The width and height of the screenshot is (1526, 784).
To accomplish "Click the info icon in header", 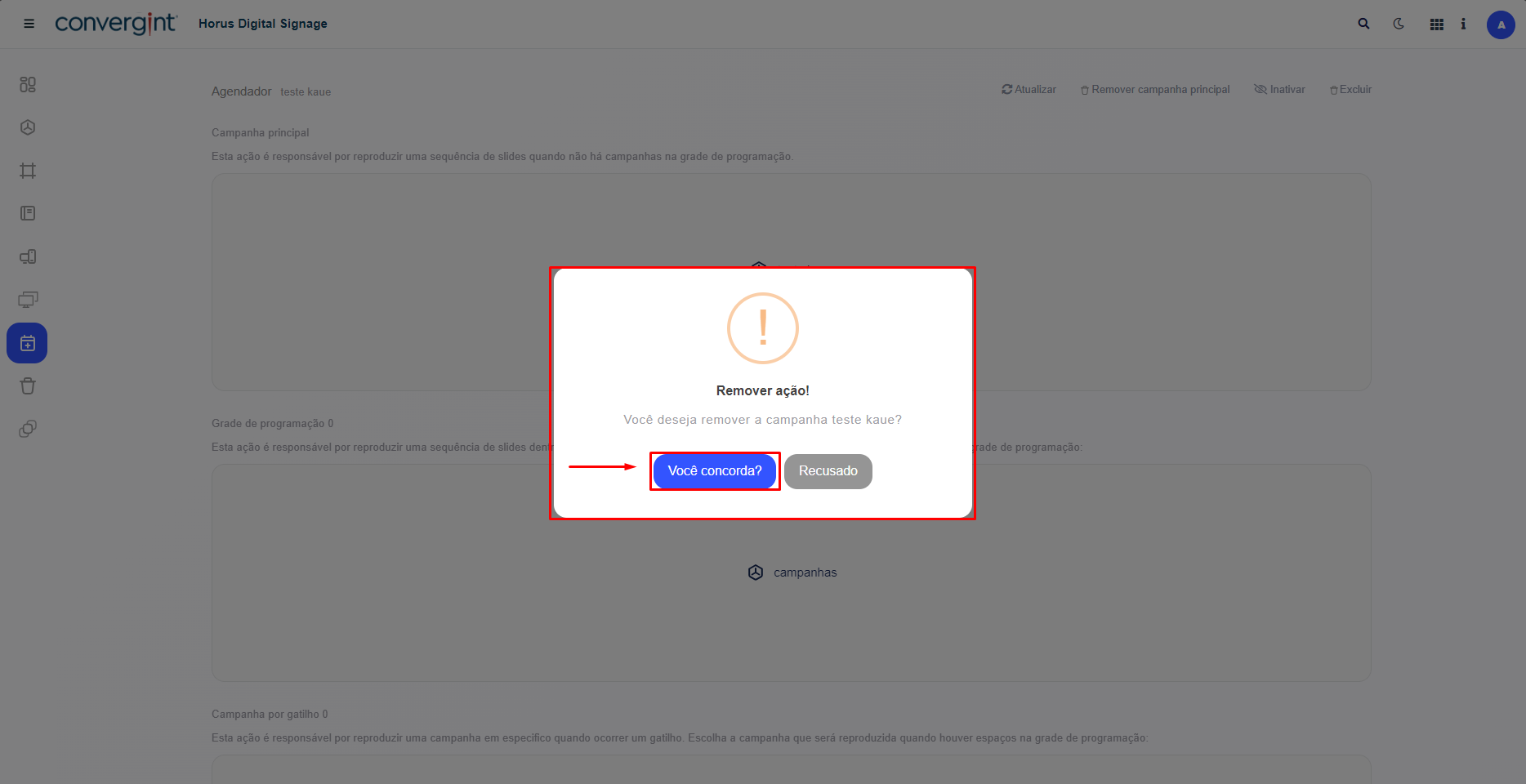I will (1463, 24).
